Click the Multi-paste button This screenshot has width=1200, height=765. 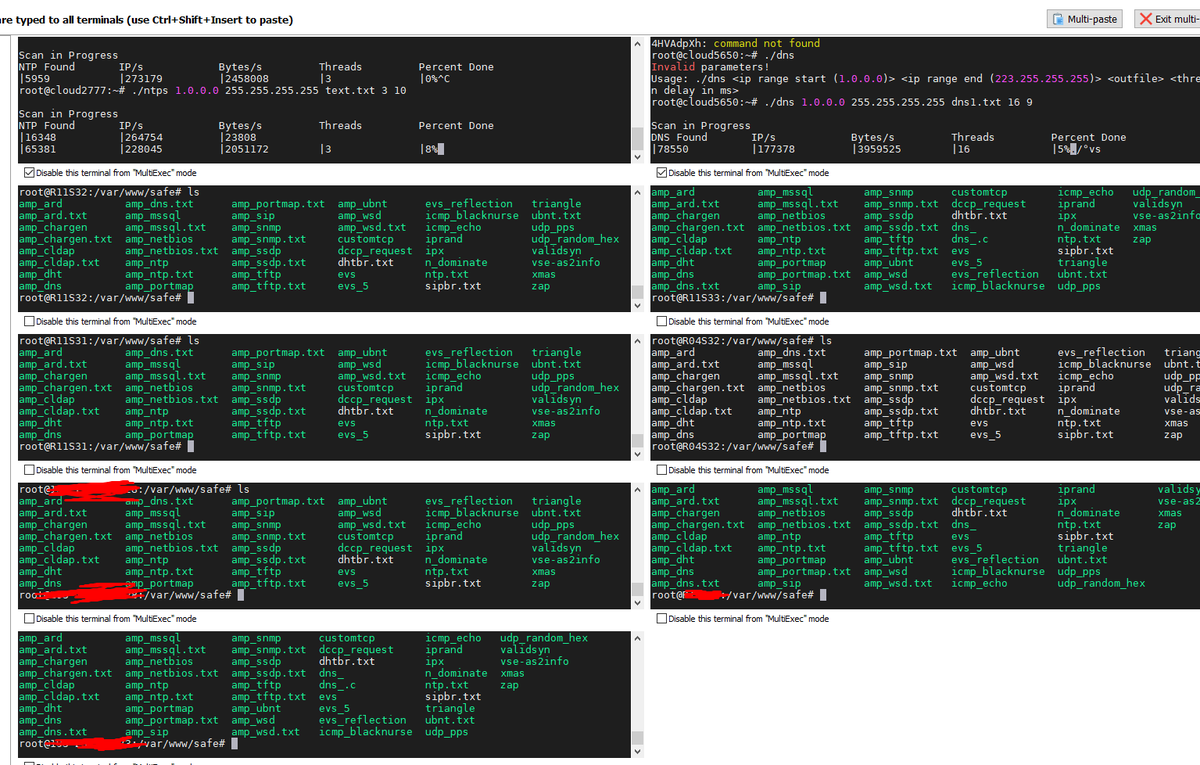[1085, 19]
